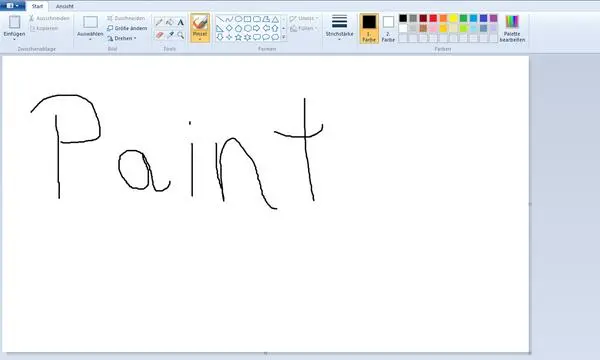
Task: Pick the brown color swatch
Action: click(x=423, y=28)
